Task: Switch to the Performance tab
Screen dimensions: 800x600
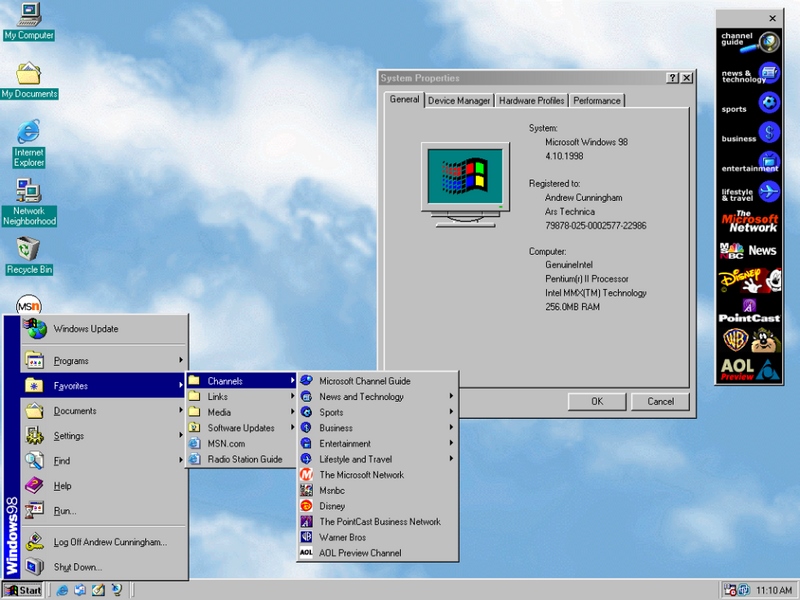Action: coord(598,100)
